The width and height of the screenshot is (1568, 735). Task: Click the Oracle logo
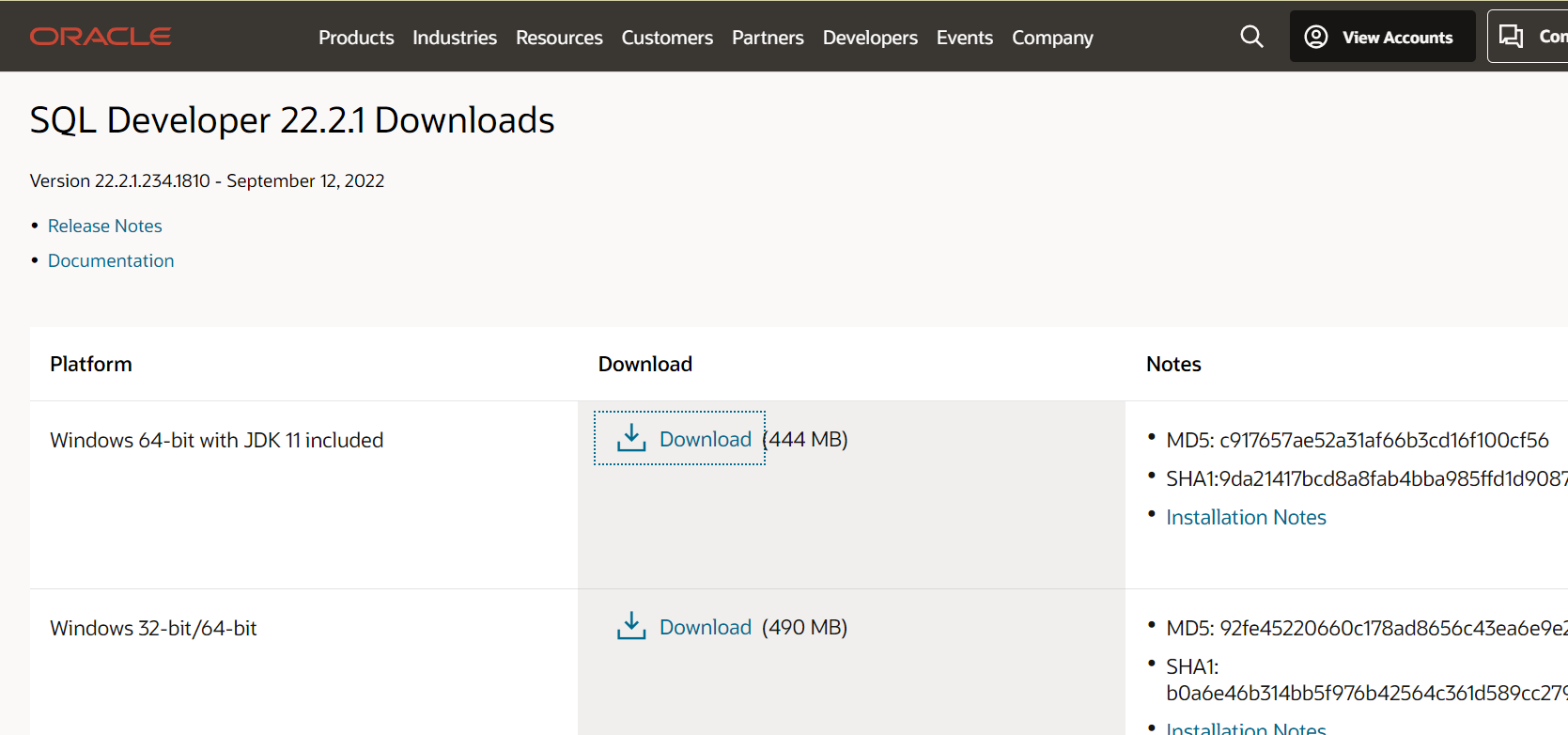(101, 37)
